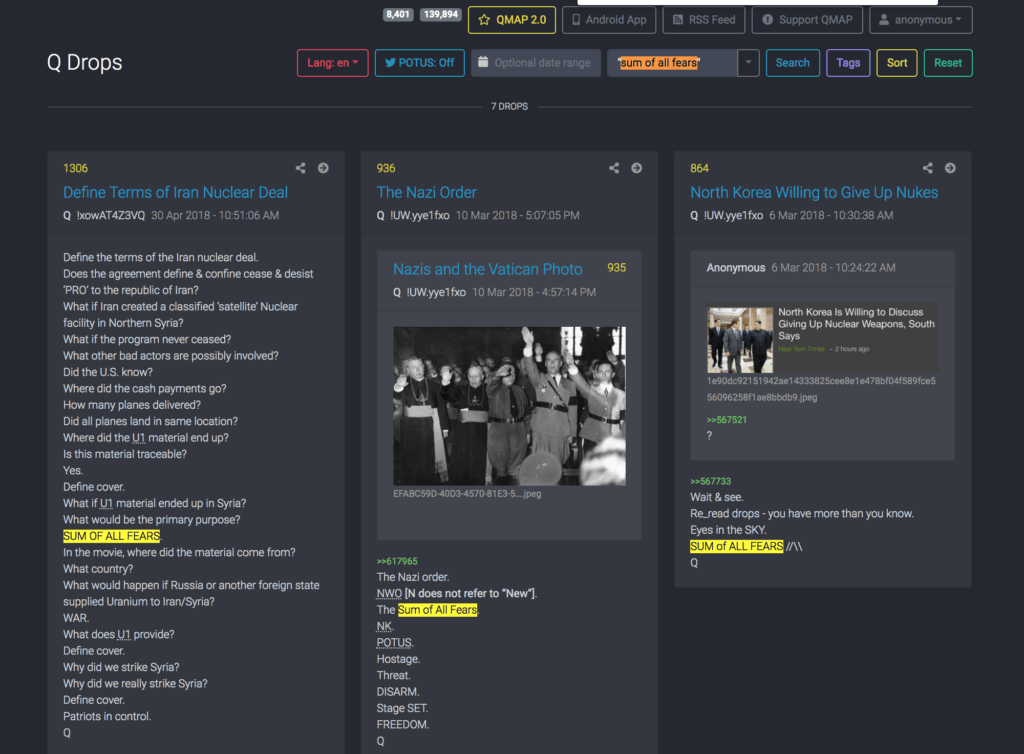
Task: Toggle the POTUS: Off switch
Action: (x=419, y=63)
